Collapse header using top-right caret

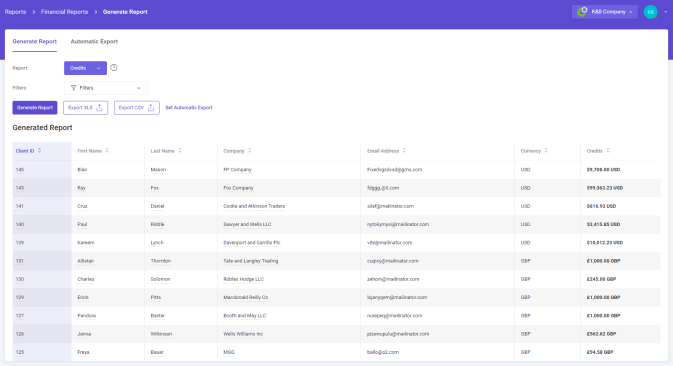[x=666, y=12]
